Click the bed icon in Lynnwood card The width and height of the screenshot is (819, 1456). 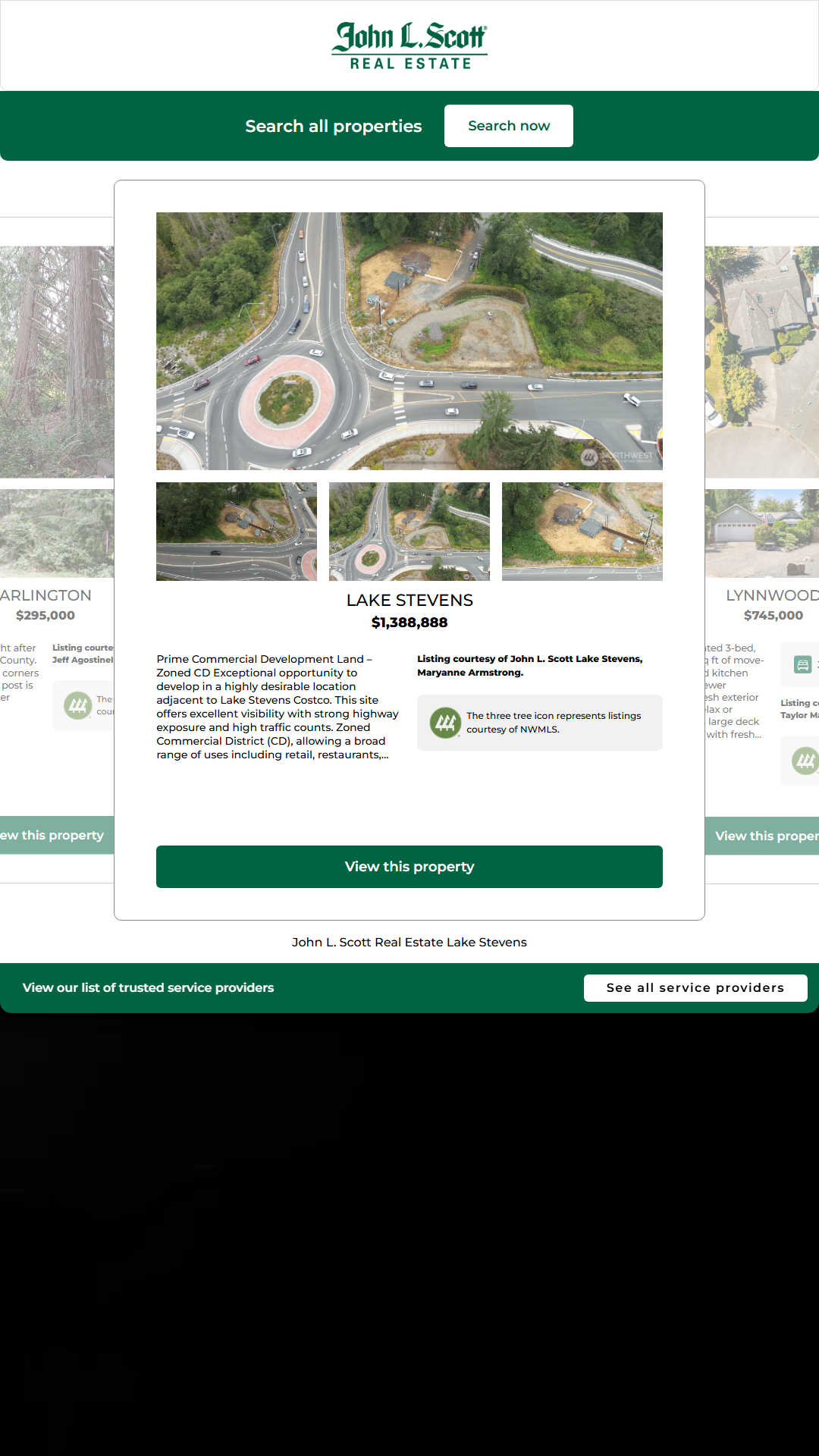point(802,665)
